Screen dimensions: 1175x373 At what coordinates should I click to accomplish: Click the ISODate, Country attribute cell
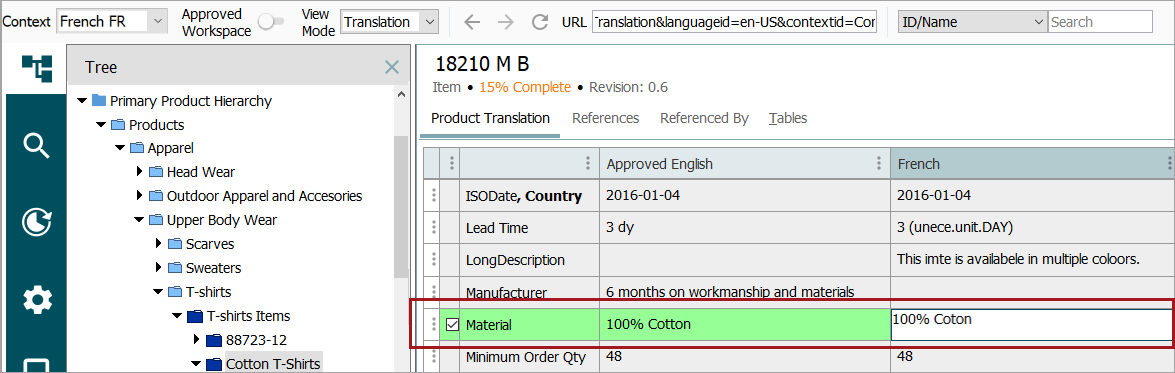[x=529, y=195]
